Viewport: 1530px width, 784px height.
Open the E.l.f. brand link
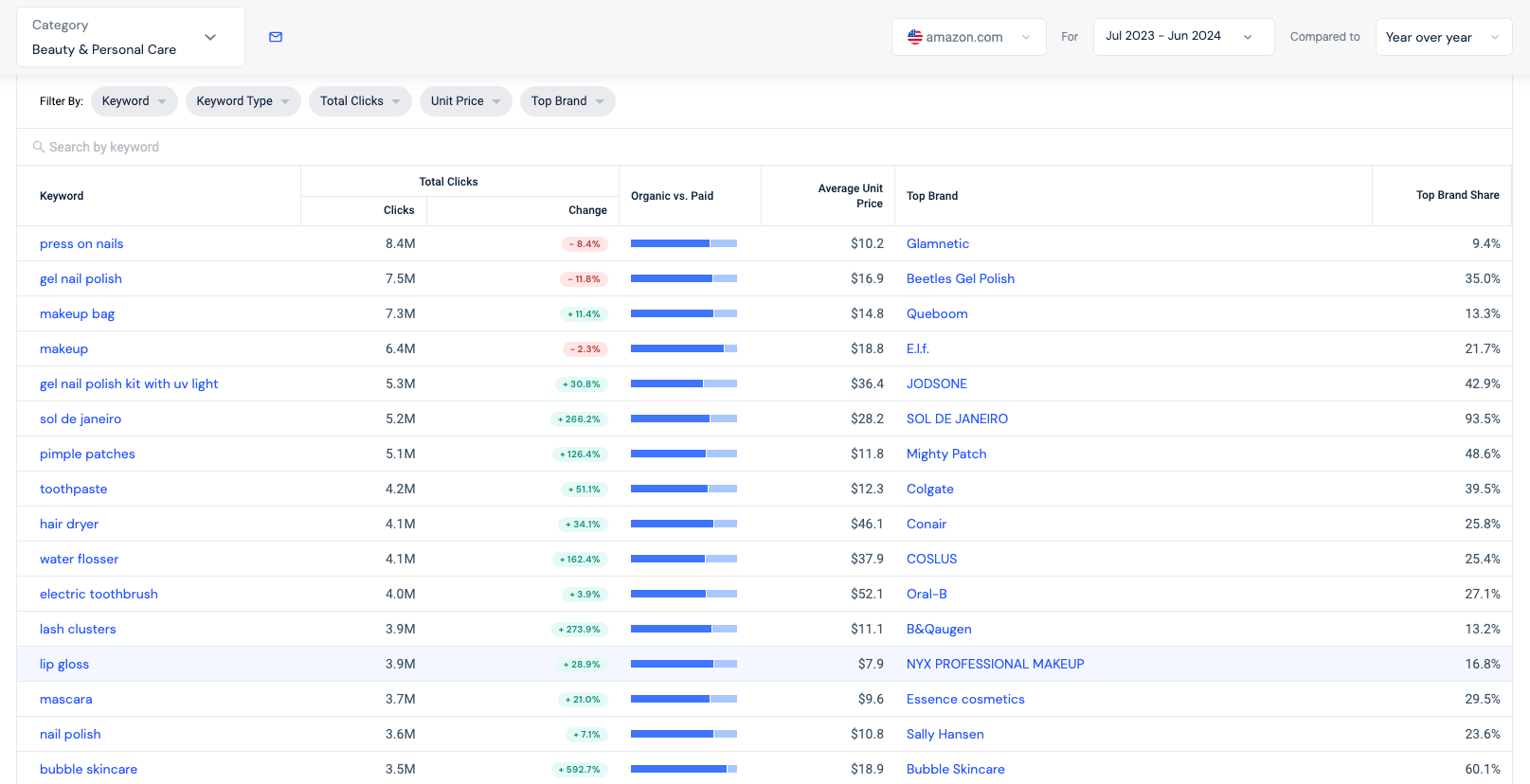[x=918, y=348]
